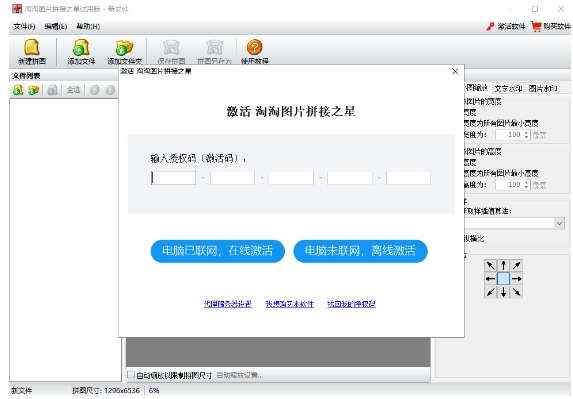Select the top-right anchor arrow
The width and height of the screenshot is (573, 399).
516,266
